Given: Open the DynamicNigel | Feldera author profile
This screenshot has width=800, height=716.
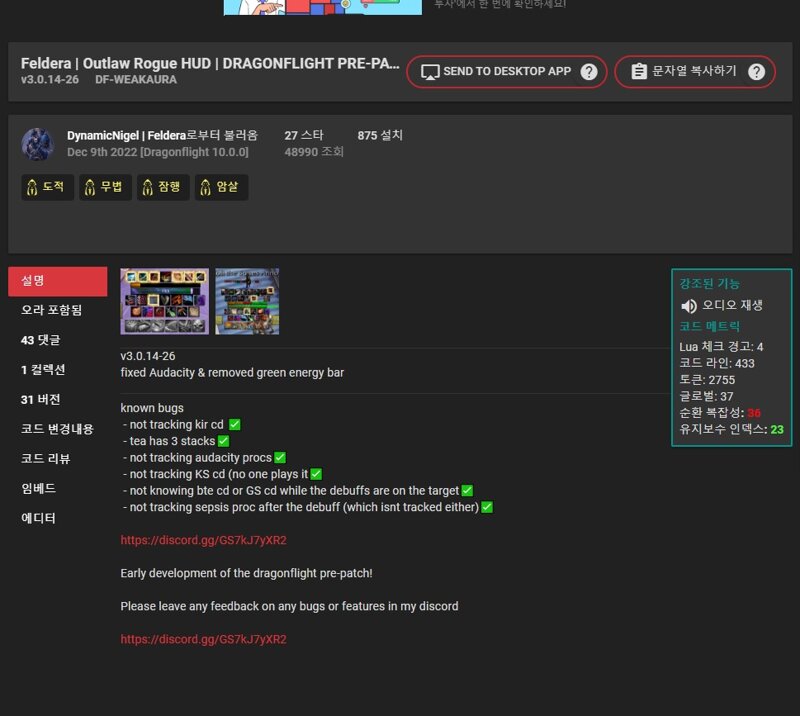Looking at the screenshot, I should click(127, 136).
